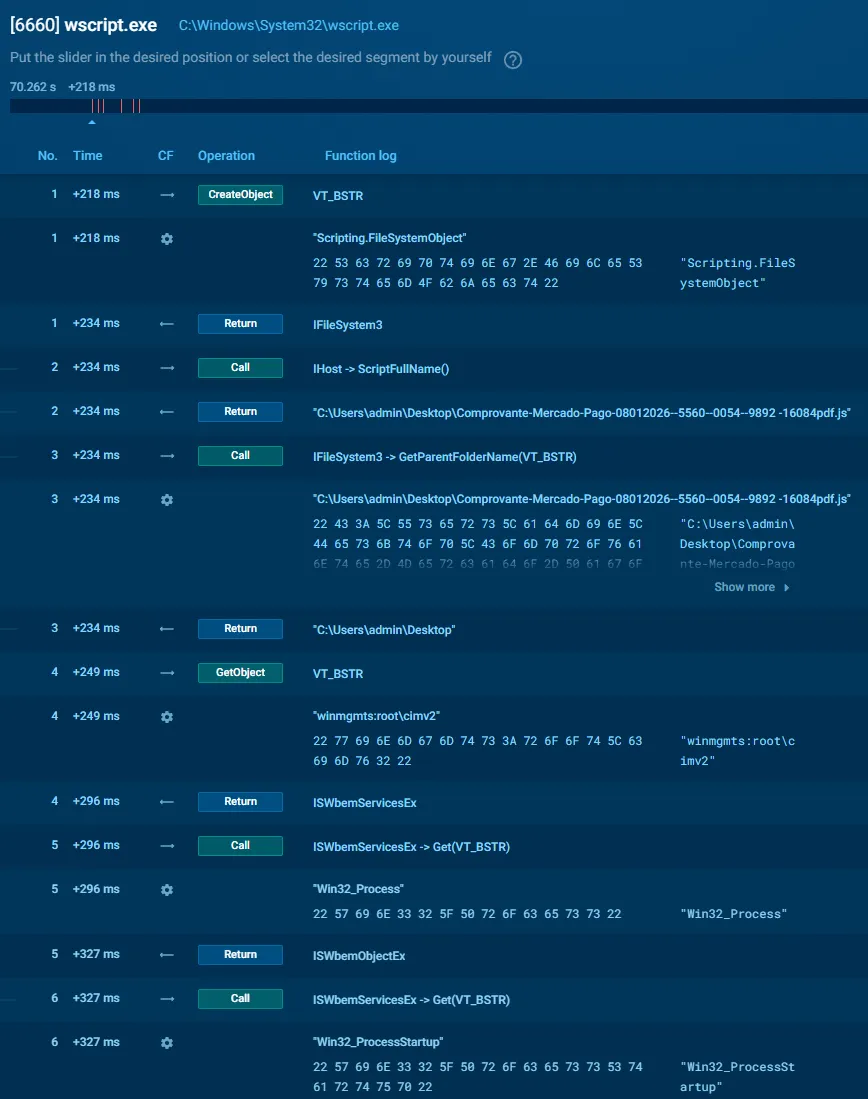Click Return button for ISWbemServicesEx result
This screenshot has height=1099, width=868.
click(x=240, y=802)
